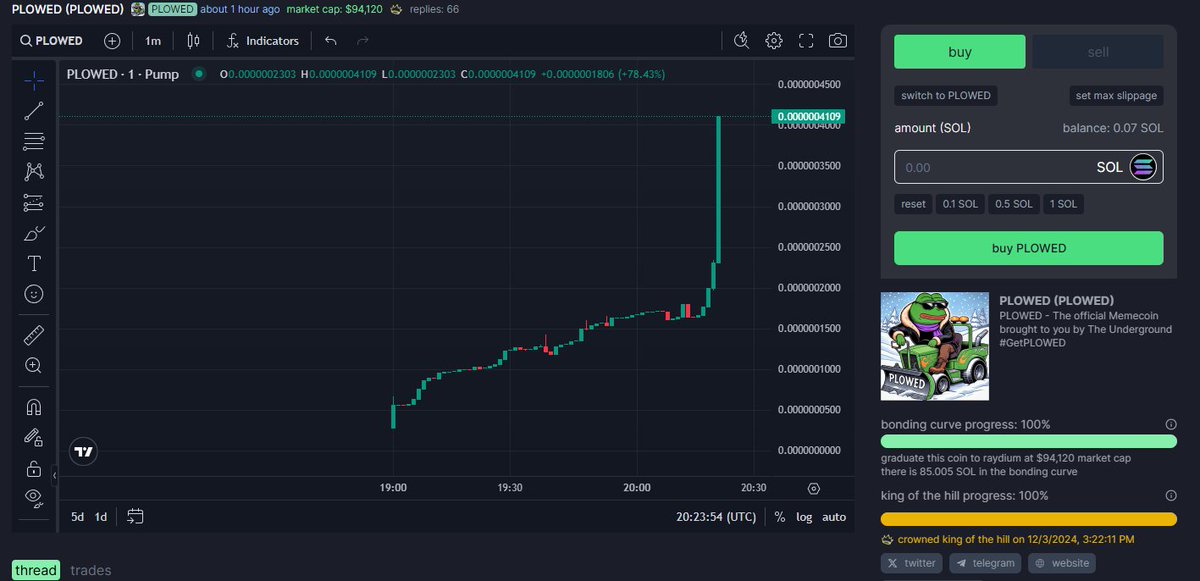Select the trend line drawing tool

pos(33,110)
